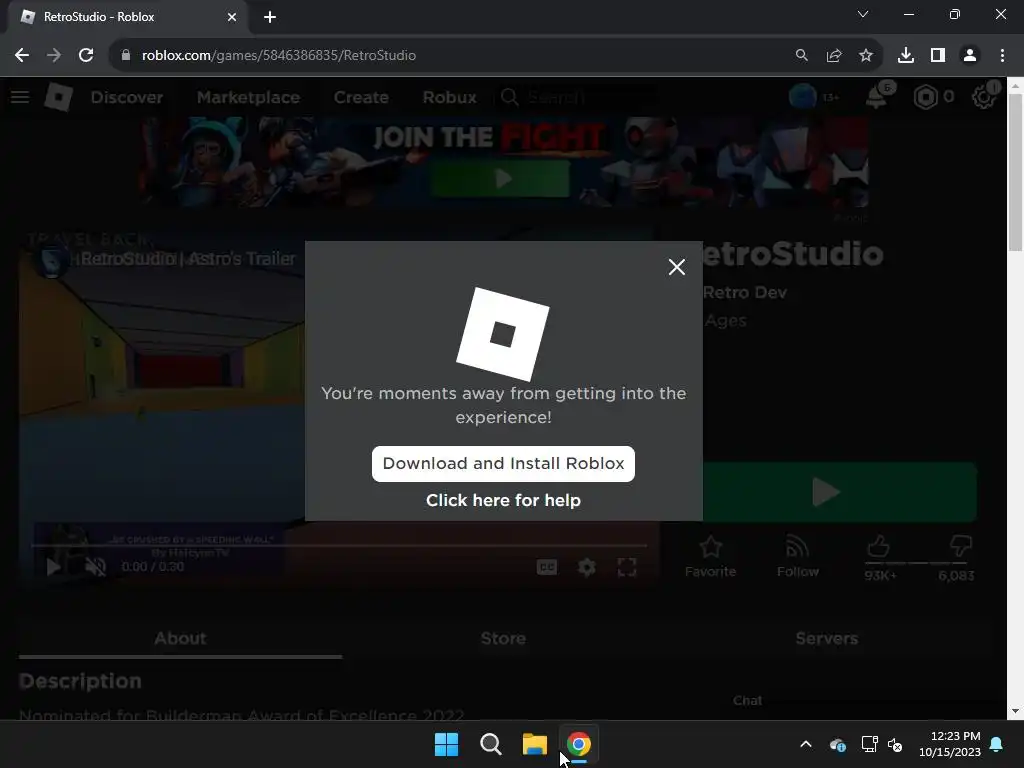The width and height of the screenshot is (1024, 768).
Task: Unmute the trailer video
Action: click(x=95, y=567)
